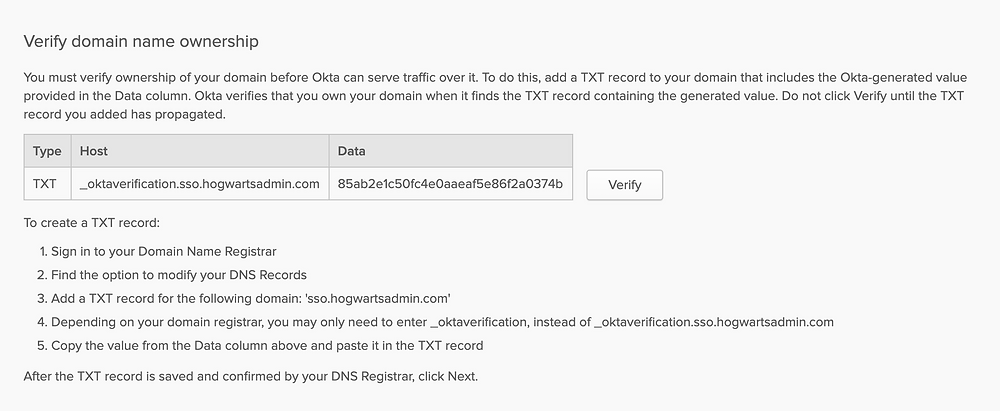
Task: Click the full _oktaverification.sso.hogwartsadmin.com text in step 4
Action: [714, 322]
